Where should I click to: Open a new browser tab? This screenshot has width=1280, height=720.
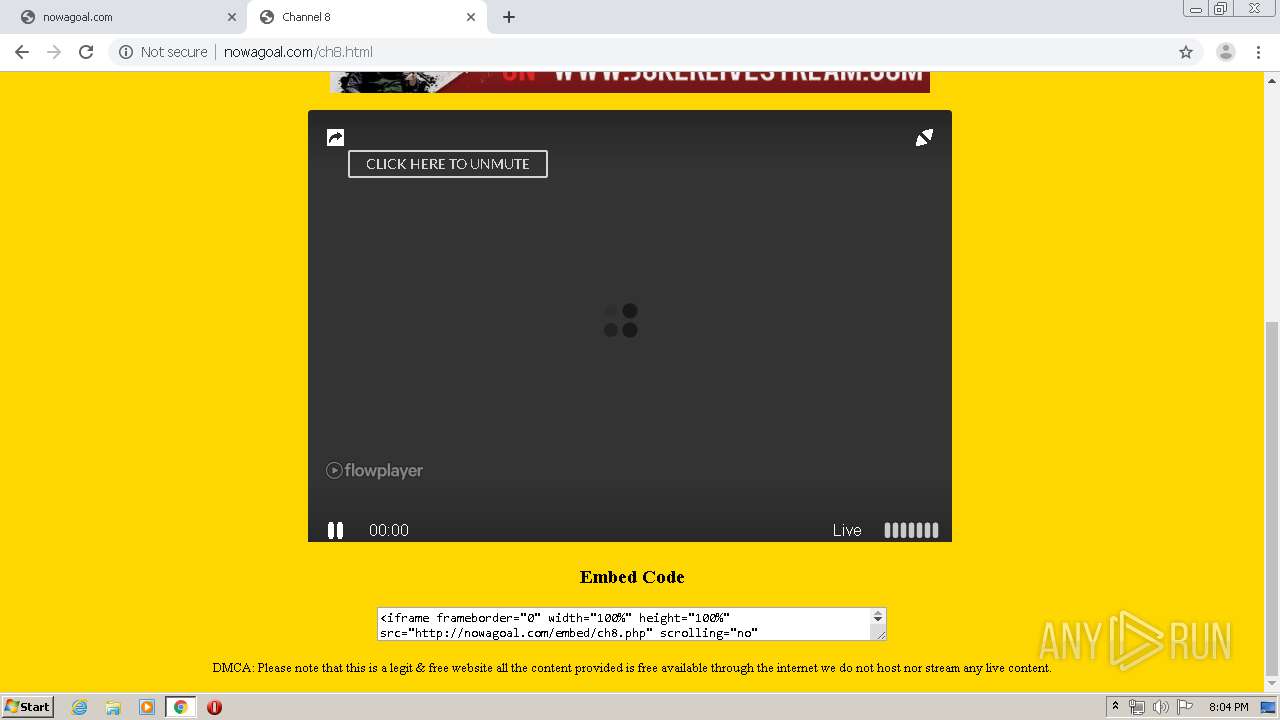pos(509,17)
